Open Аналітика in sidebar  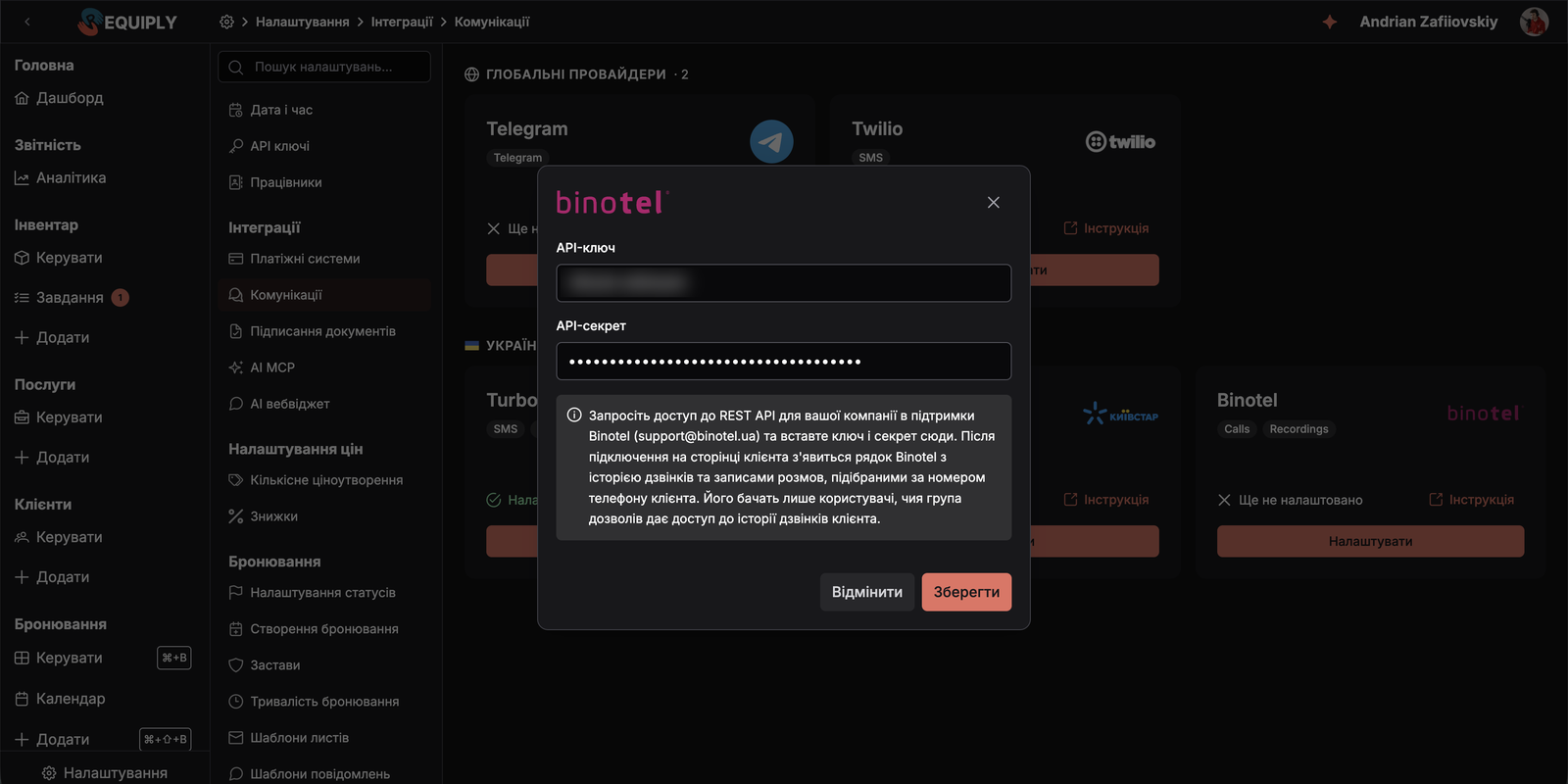pos(60,178)
